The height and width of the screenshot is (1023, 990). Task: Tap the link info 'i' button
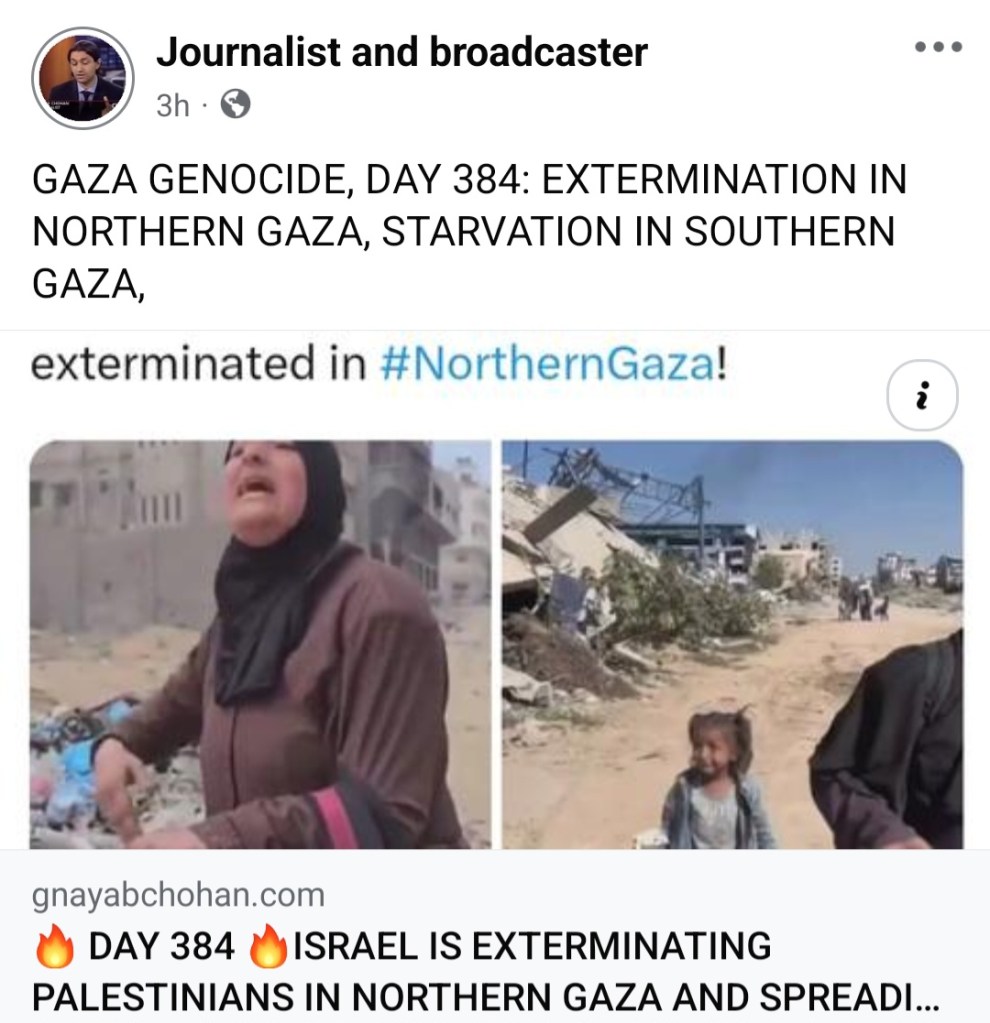[x=921, y=395]
